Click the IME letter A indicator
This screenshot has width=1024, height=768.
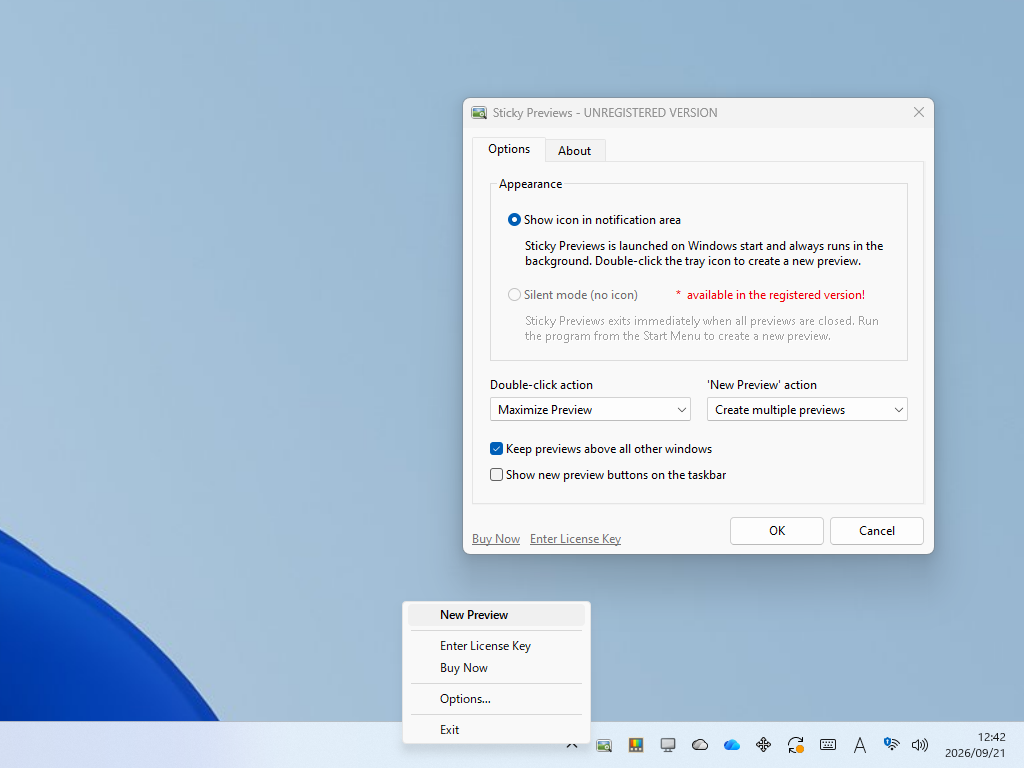click(x=859, y=745)
